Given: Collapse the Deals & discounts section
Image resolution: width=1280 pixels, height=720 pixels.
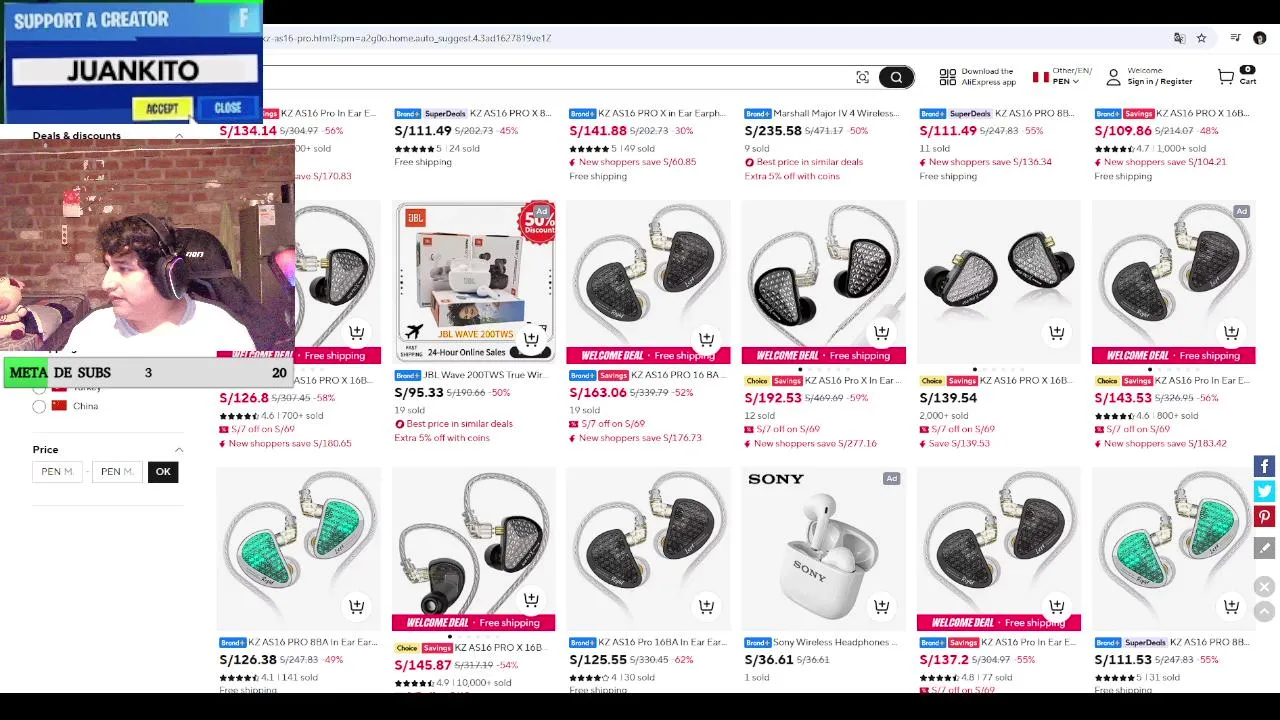Looking at the screenshot, I should (x=179, y=136).
